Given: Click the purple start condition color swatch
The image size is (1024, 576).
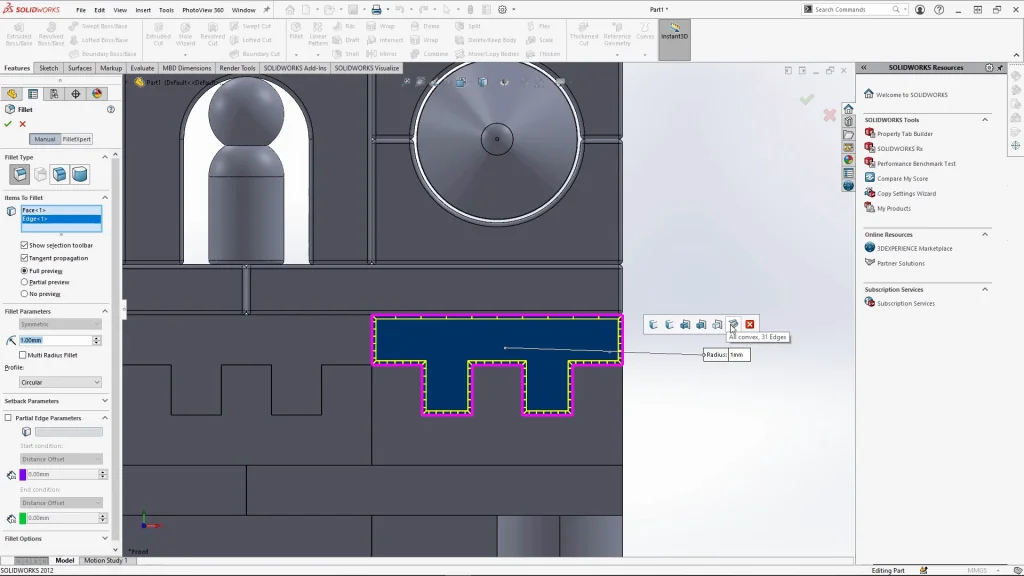Looking at the screenshot, I should coord(23,475).
